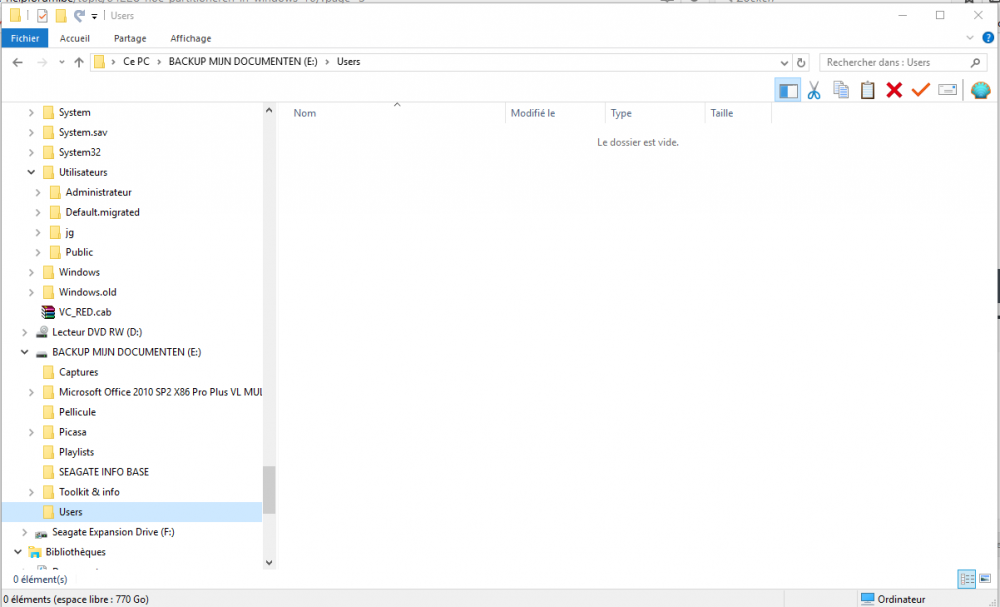The image size is (1000, 607).
Task: Click Ce PC in the address bar
Action: (x=136, y=62)
